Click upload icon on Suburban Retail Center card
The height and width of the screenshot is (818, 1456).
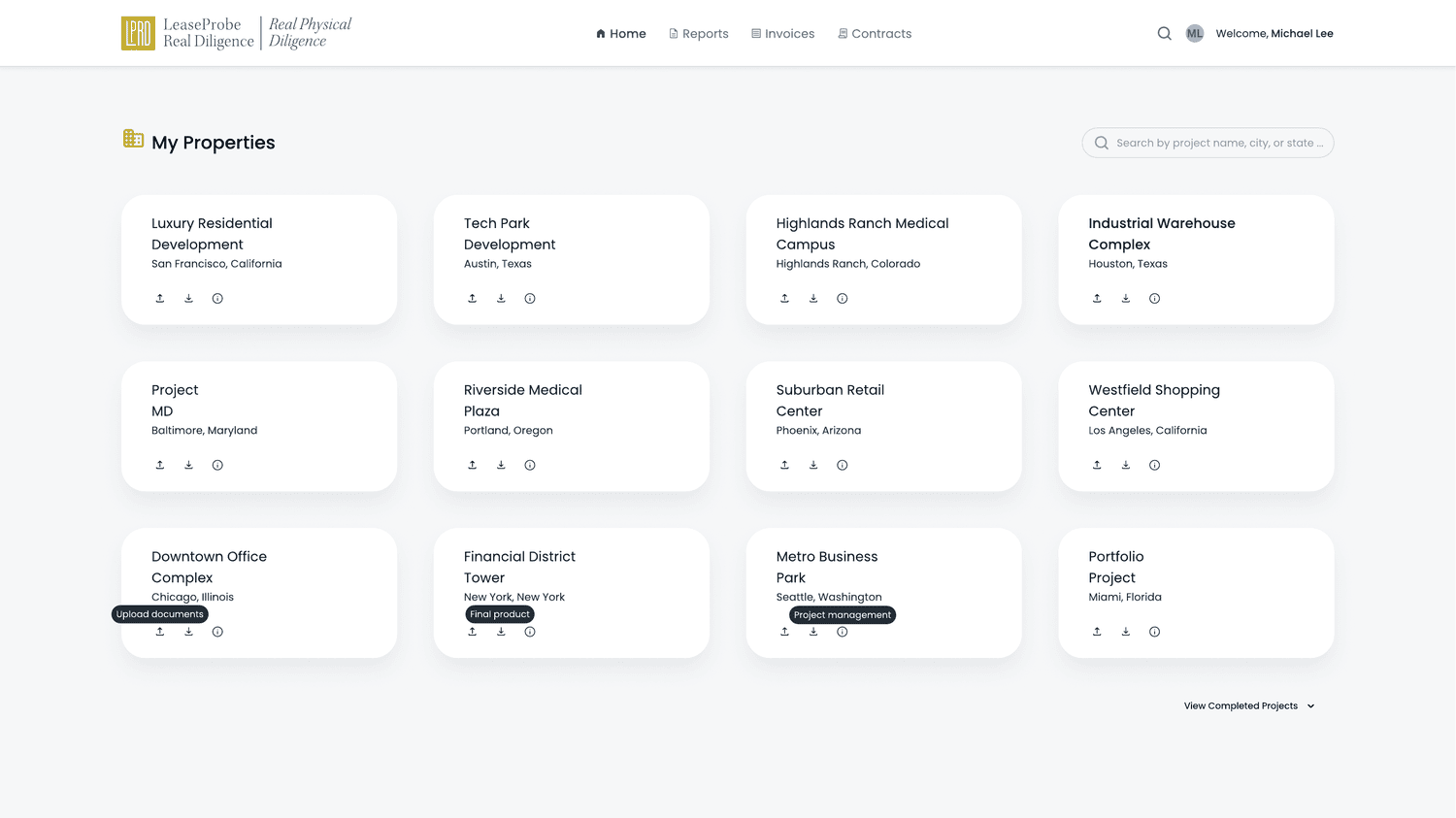click(x=784, y=465)
